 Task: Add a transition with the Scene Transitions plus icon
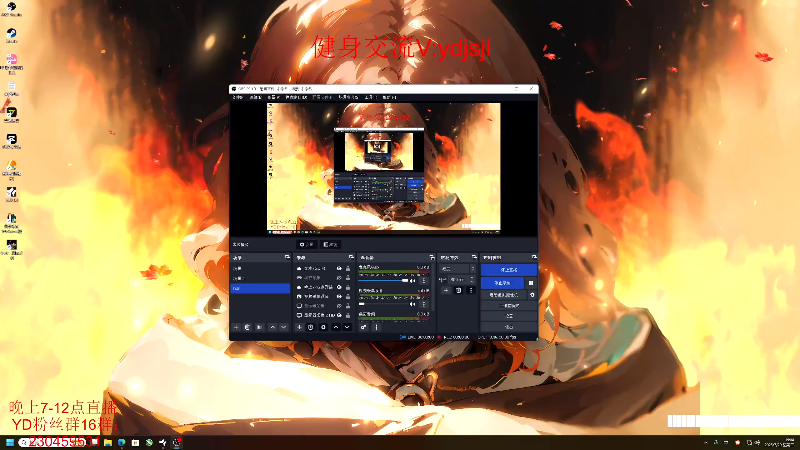[x=446, y=290]
